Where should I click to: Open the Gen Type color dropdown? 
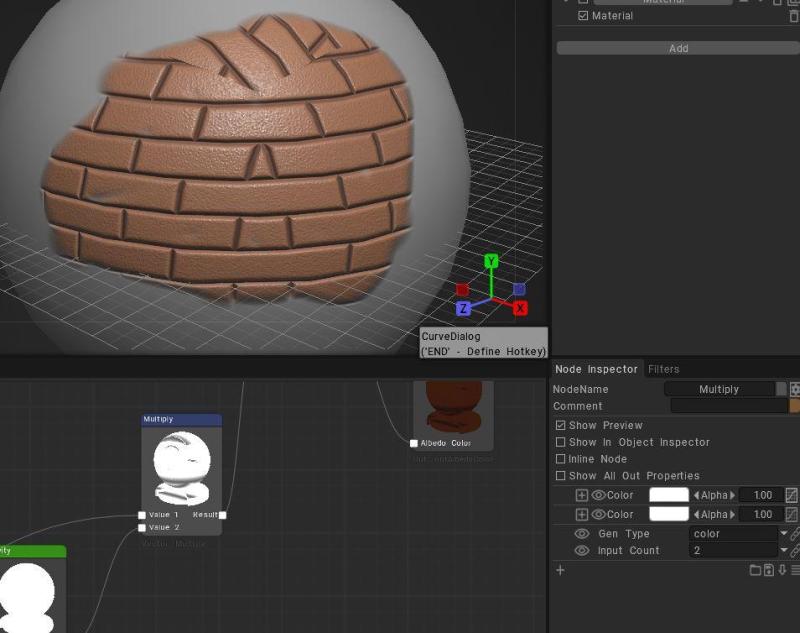coord(739,534)
